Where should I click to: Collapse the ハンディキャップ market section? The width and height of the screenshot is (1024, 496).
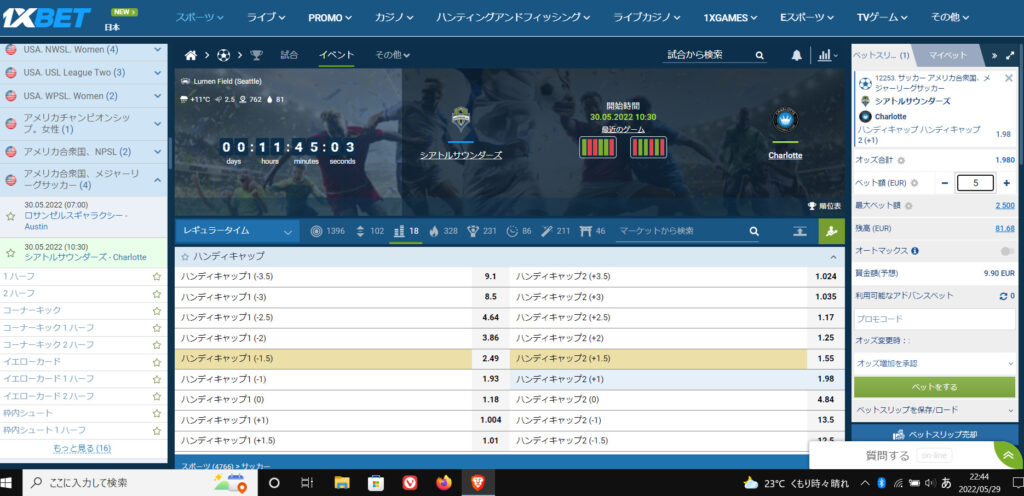coord(833,256)
